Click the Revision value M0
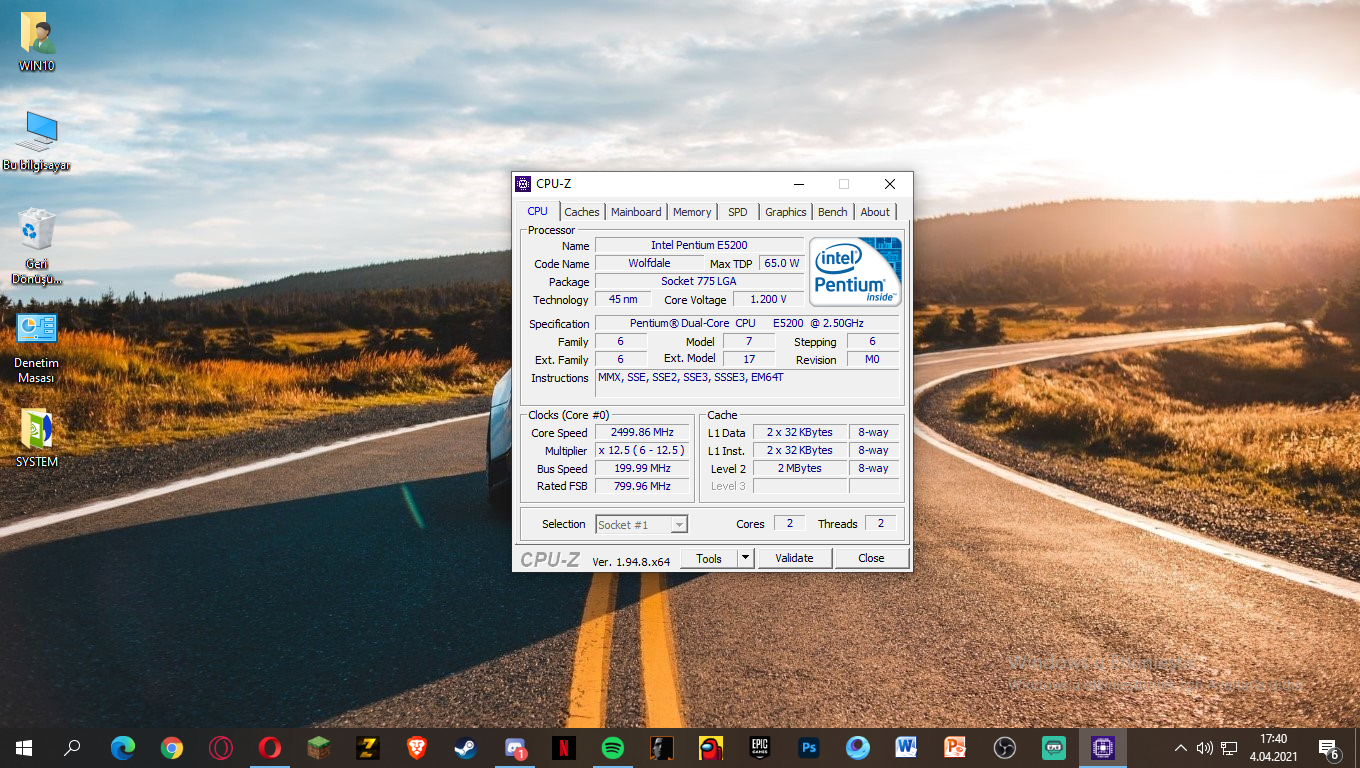Screen dimensions: 1360x768 (x=872, y=359)
